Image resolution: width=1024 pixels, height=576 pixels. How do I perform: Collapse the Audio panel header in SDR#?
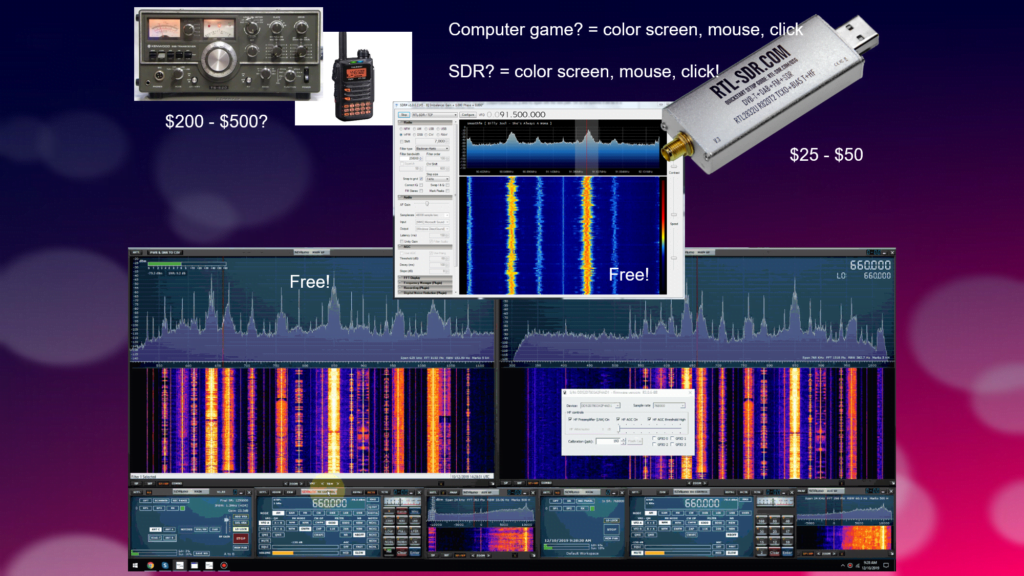(426, 197)
